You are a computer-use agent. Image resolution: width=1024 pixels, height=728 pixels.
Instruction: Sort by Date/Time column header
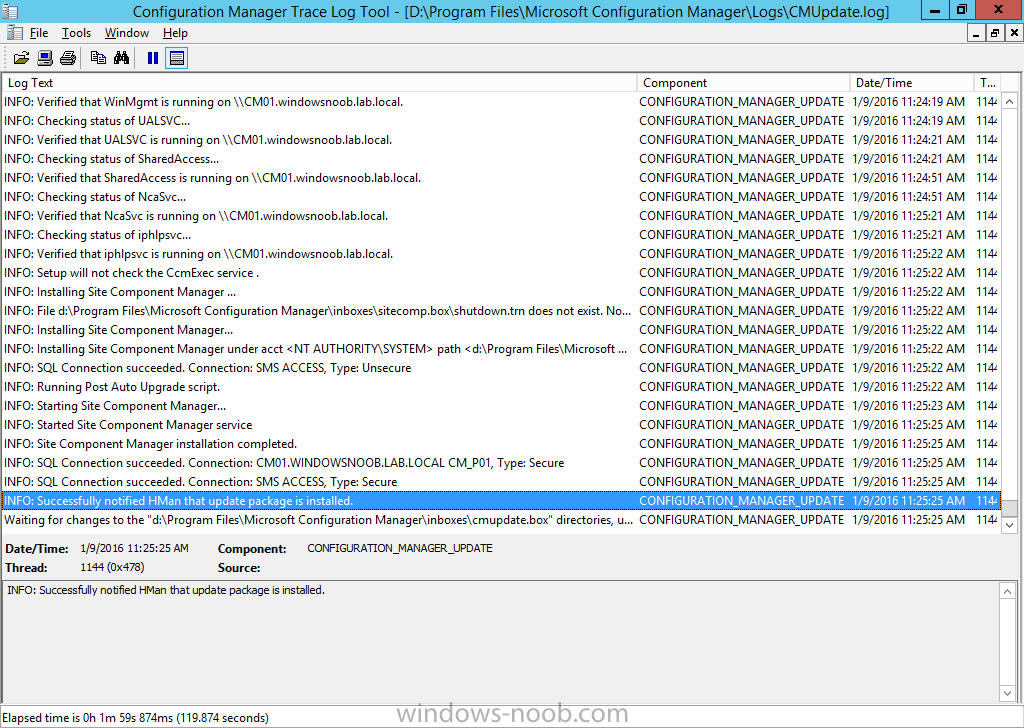911,83
